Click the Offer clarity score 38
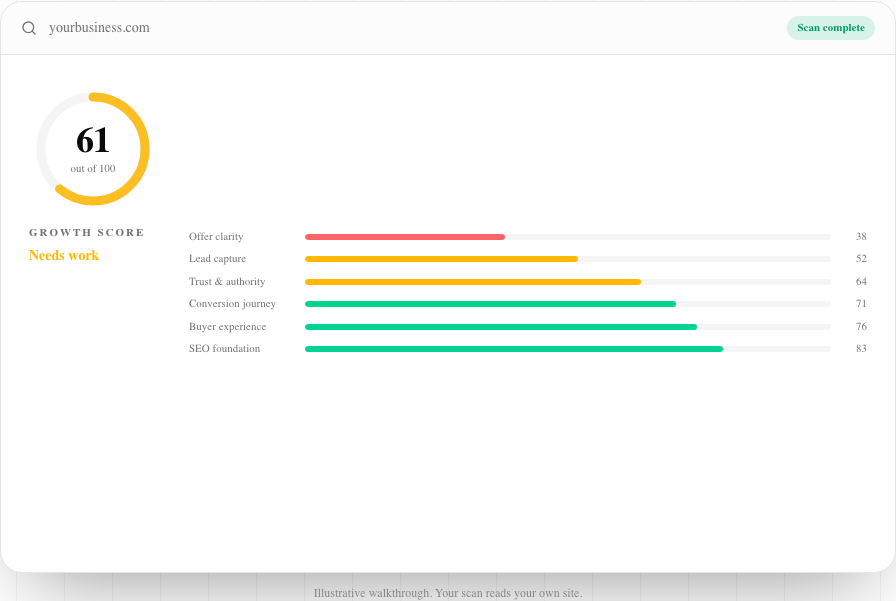This screenshot has height=601, width=896. [861, 237]
